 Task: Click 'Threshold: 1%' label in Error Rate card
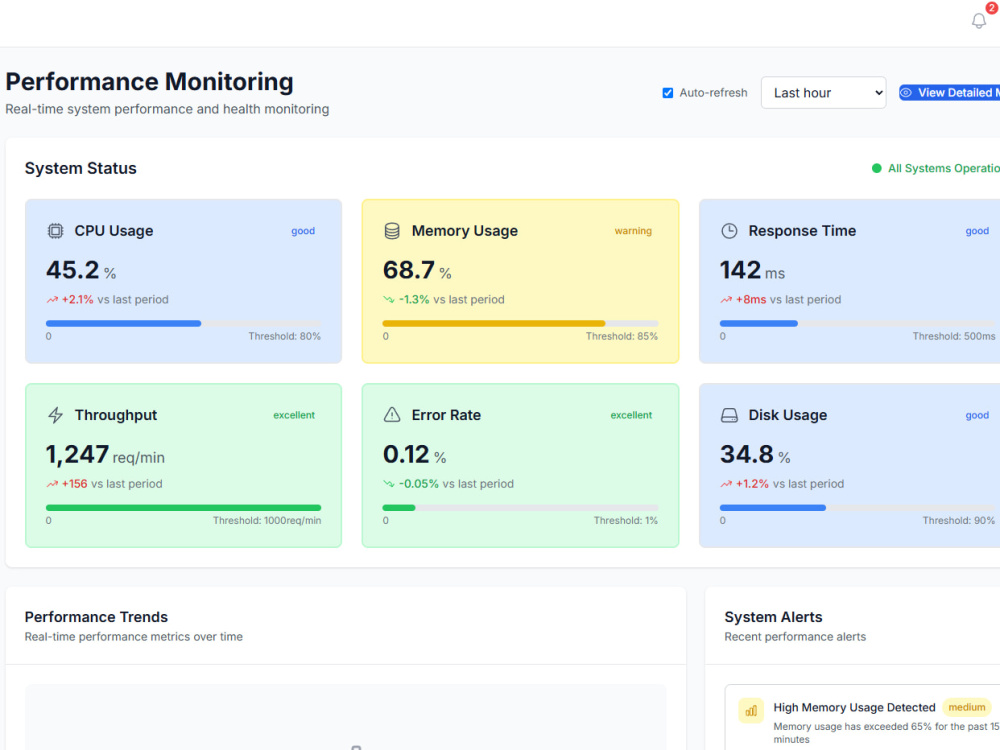[x=625, y=520]
